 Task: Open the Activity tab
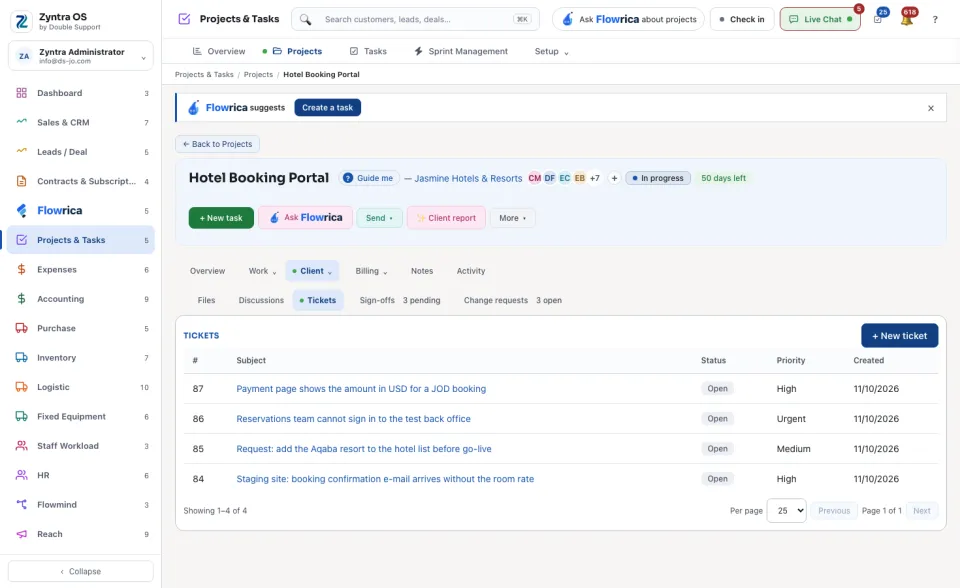pyautogui.click(x=471, y=271)
